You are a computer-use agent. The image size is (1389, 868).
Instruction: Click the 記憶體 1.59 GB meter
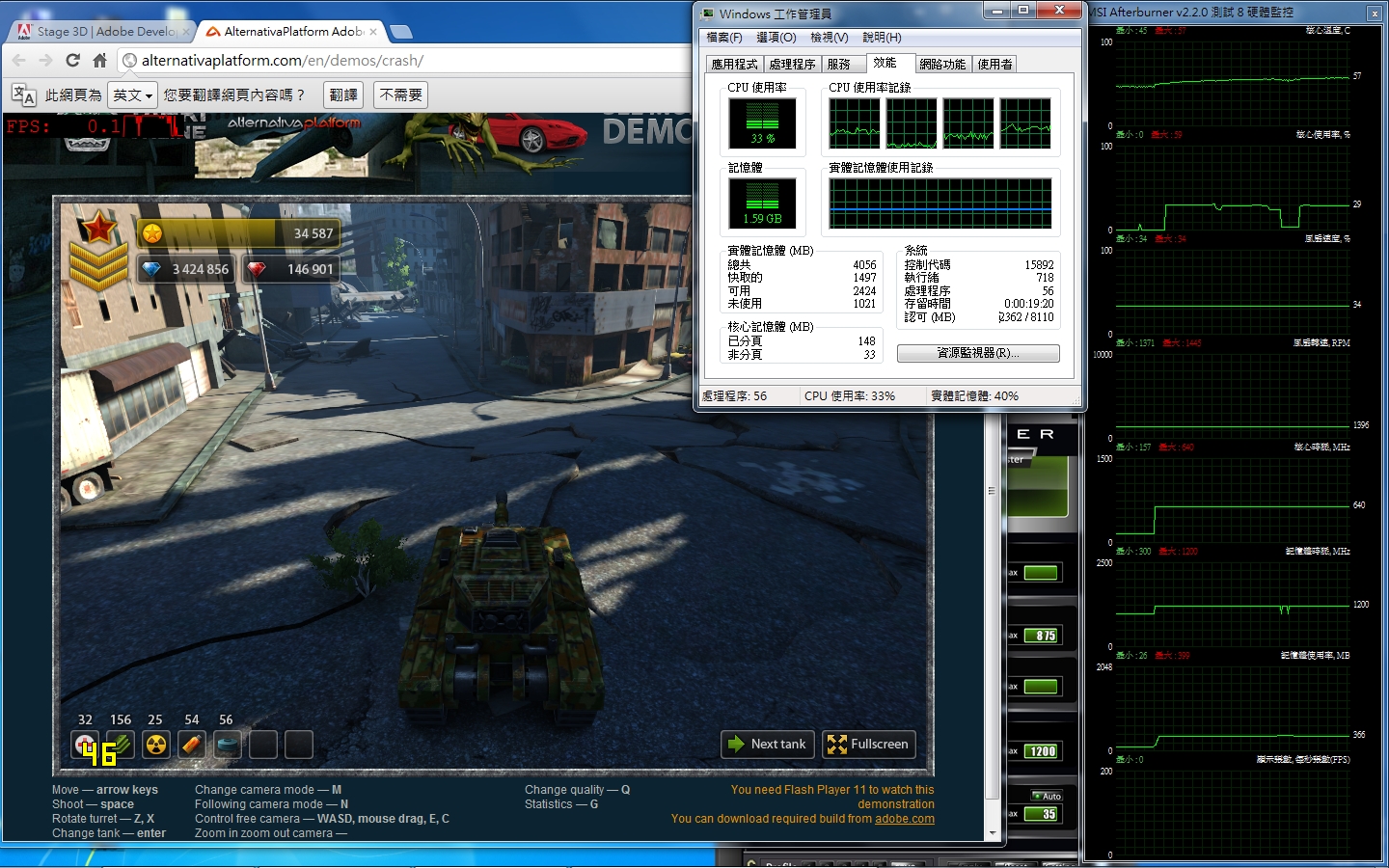click(762, 203)
